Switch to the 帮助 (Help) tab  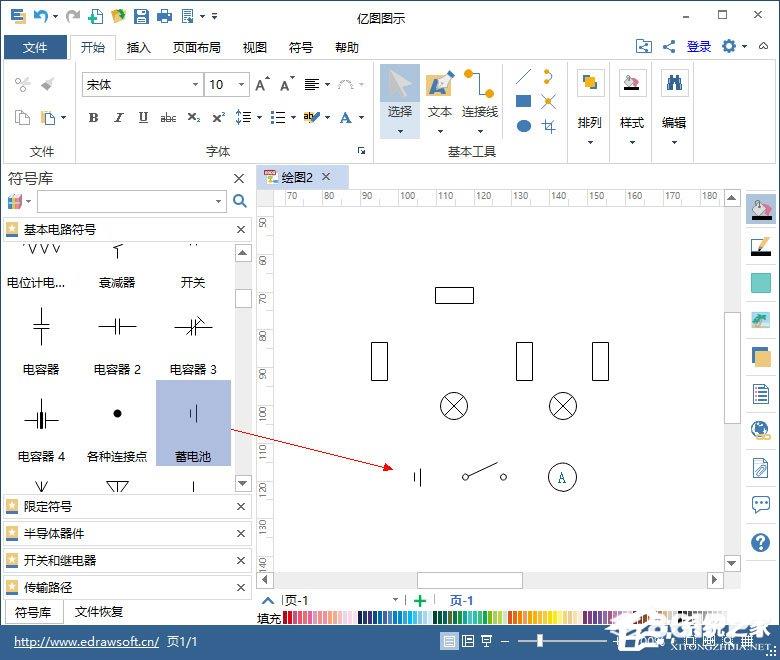pos(347,47)
